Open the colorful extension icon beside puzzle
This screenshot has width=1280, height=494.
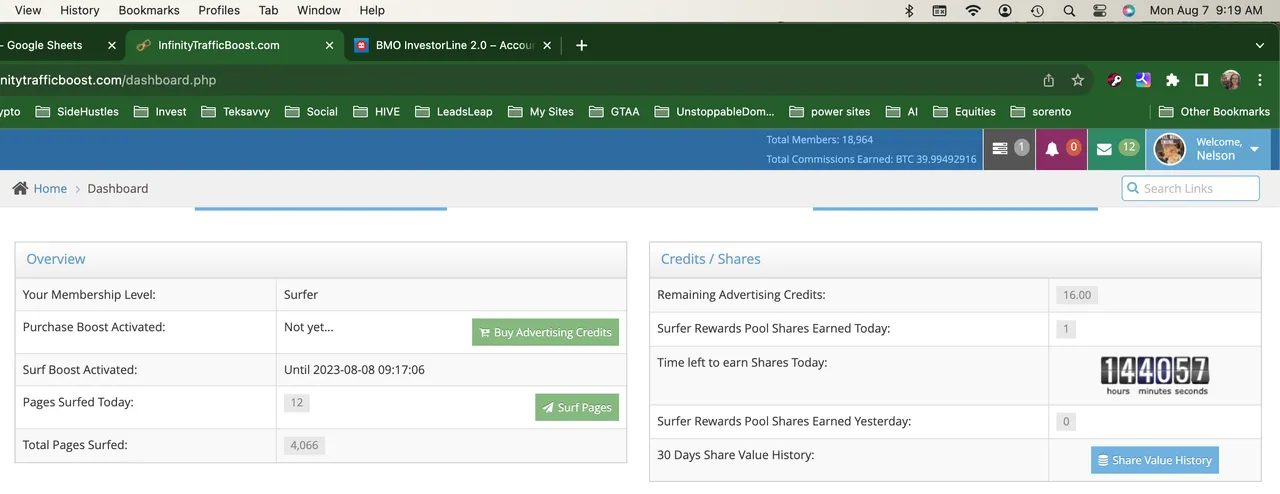tap(1143, 80)
